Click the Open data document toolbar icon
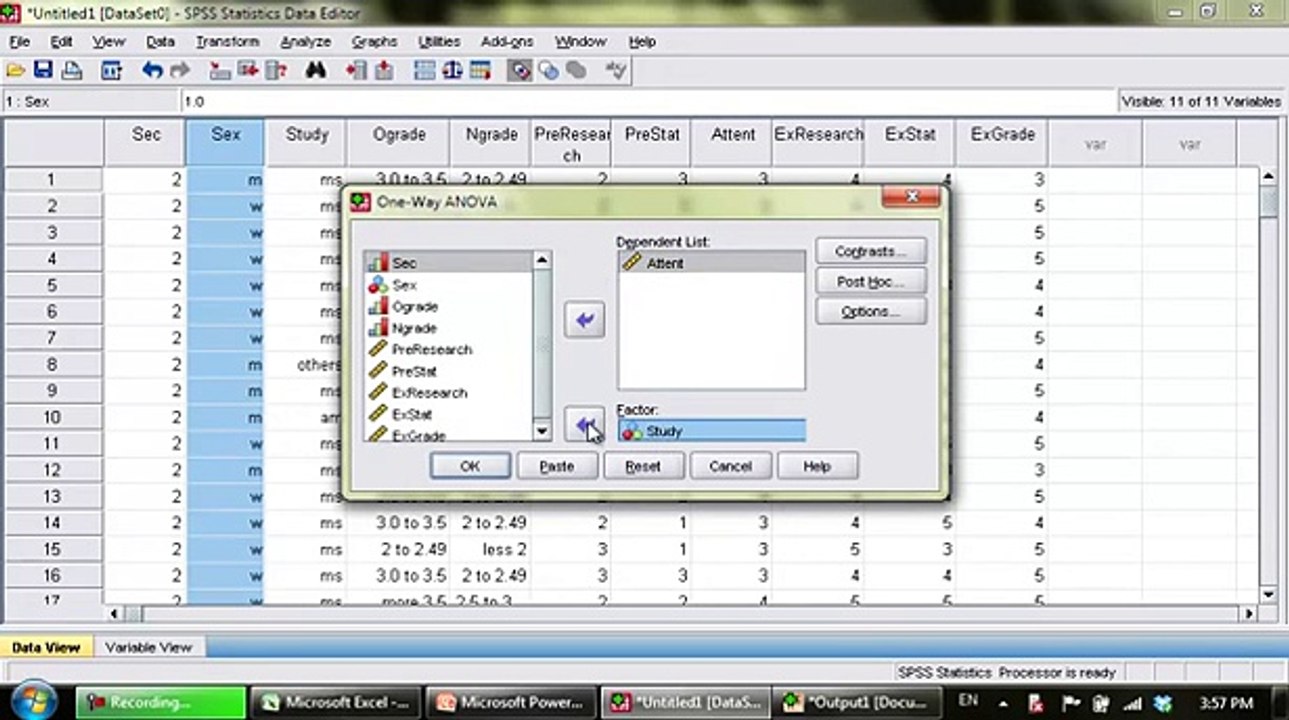Screen dimensions: 1289x720 (x=15, y=70)
